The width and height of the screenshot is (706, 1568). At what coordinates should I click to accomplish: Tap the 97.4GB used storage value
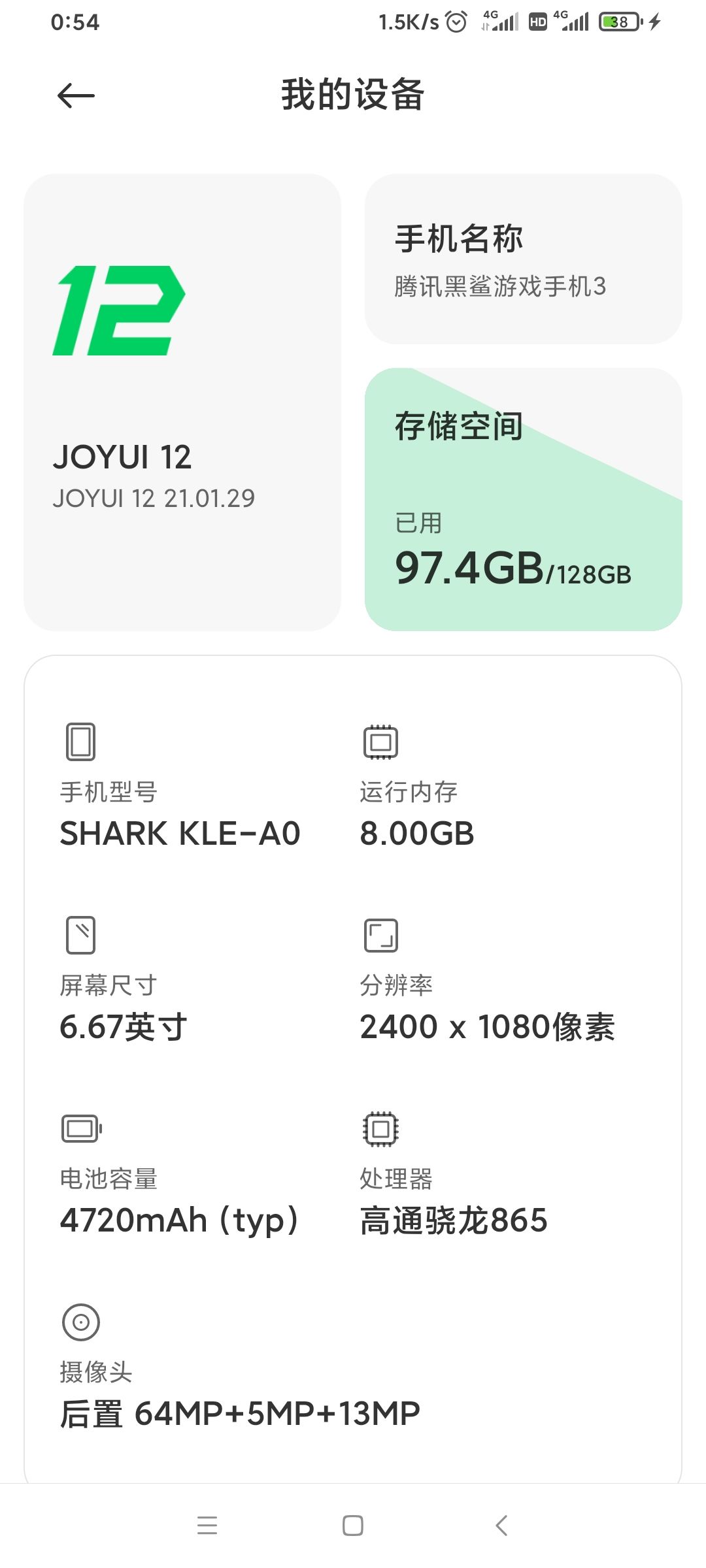click(469, 567)
